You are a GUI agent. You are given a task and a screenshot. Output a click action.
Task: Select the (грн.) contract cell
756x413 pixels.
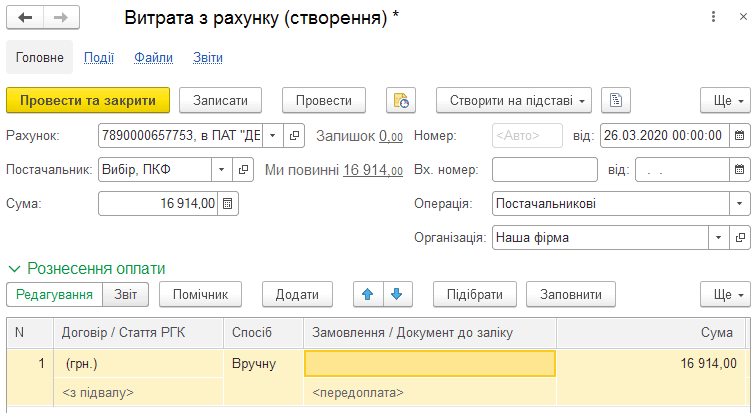tap(138, 363)
